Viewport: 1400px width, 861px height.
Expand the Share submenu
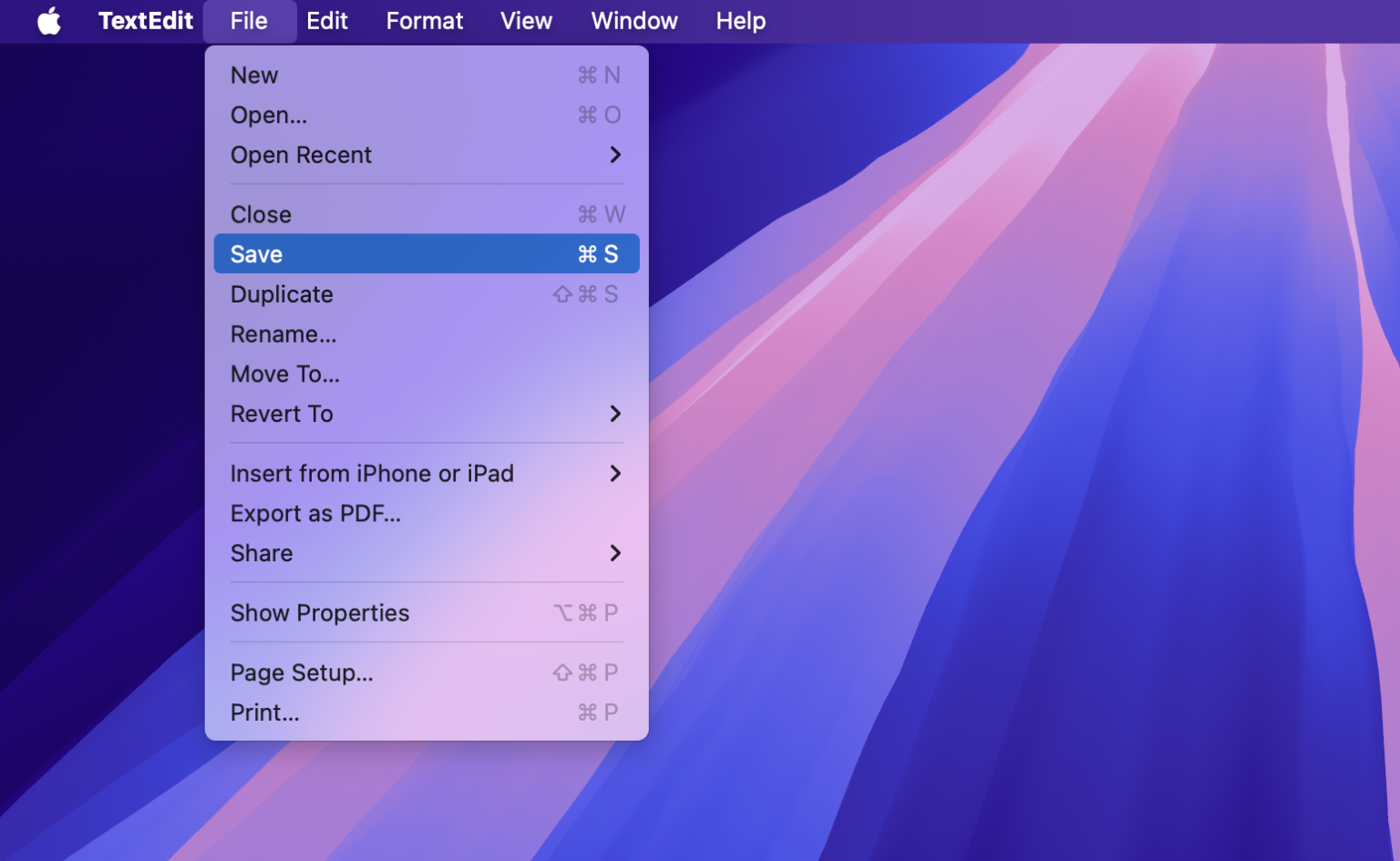[x=262, y=553]
